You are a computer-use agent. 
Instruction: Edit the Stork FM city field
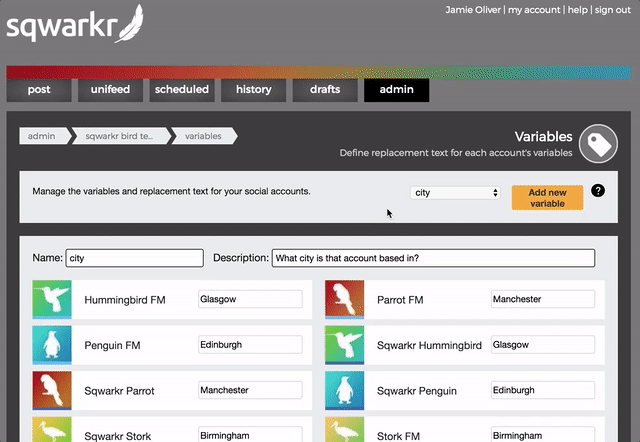pyautogui.click(x=543, y=434)
